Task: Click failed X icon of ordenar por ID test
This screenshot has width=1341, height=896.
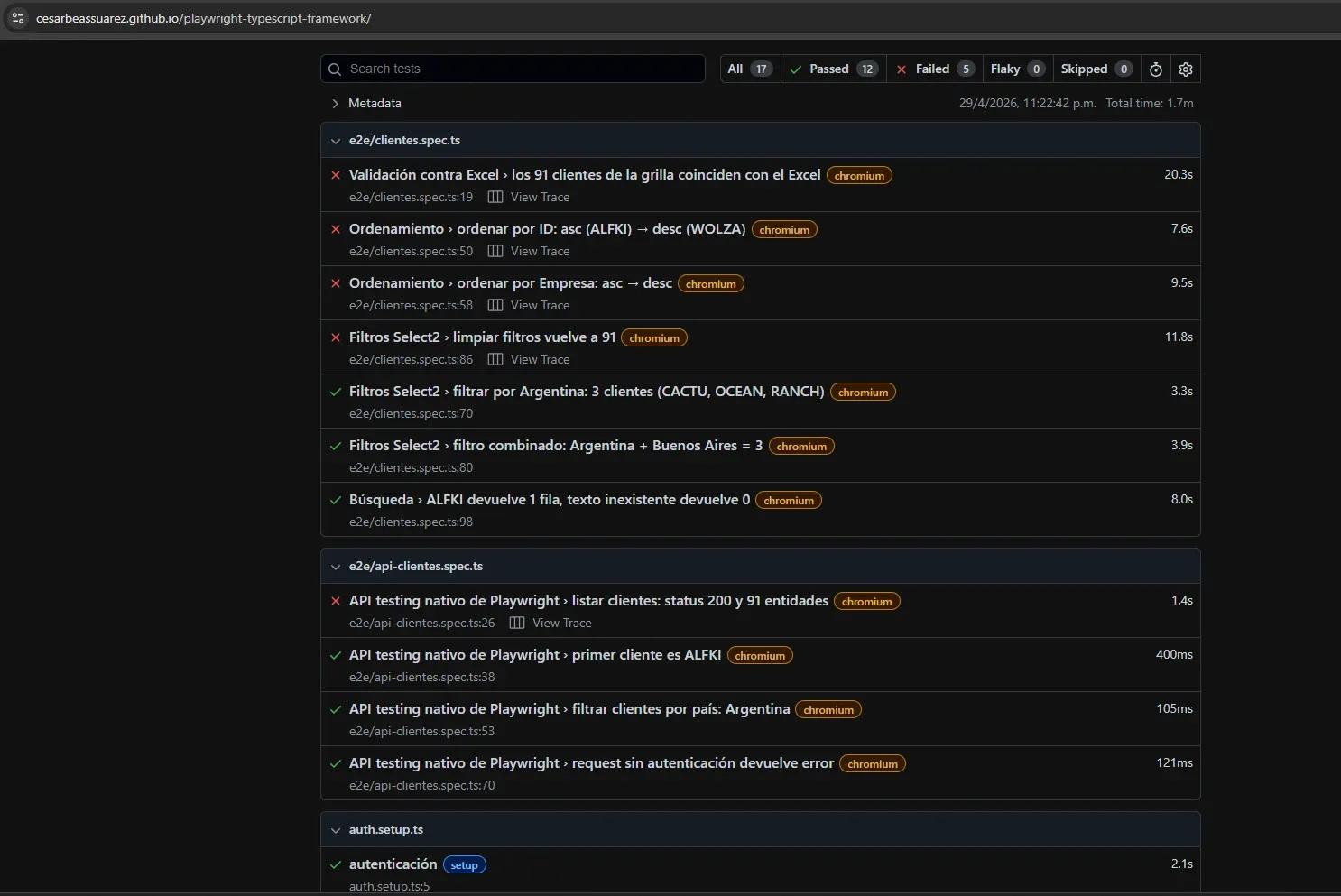Action: tap(336, 229)
